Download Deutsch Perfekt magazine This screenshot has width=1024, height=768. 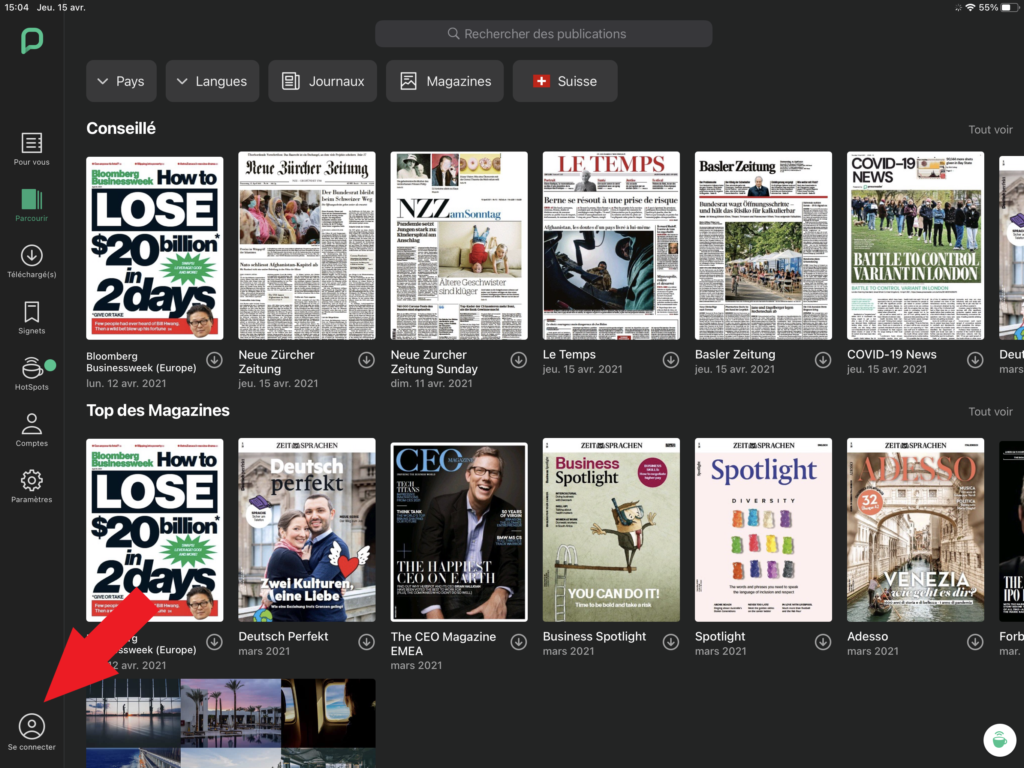point(366,642)
